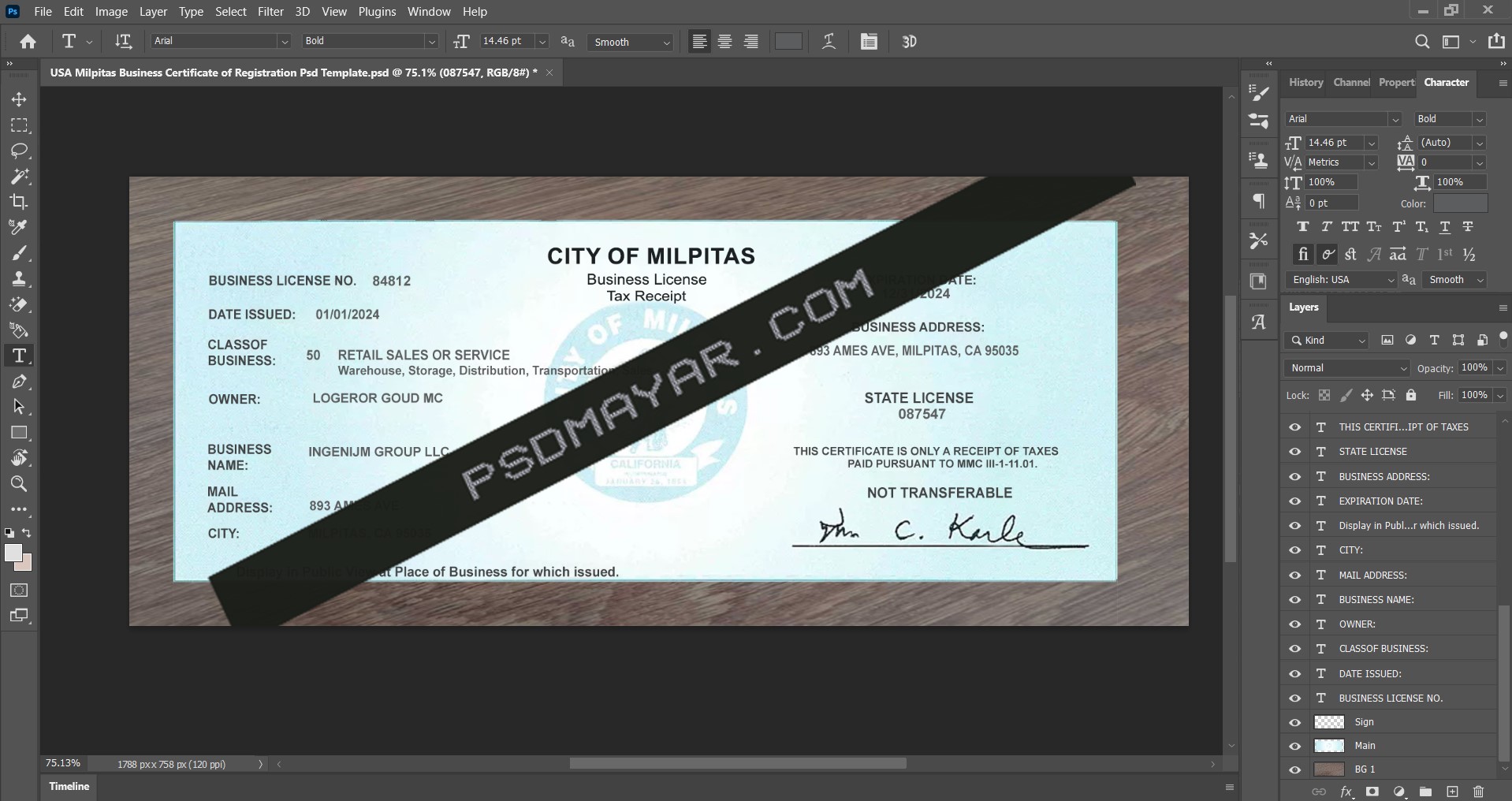Viewport: 1512px width, 801px height.
Task: Delete layer using trash icon
Action: [1478, 792]
